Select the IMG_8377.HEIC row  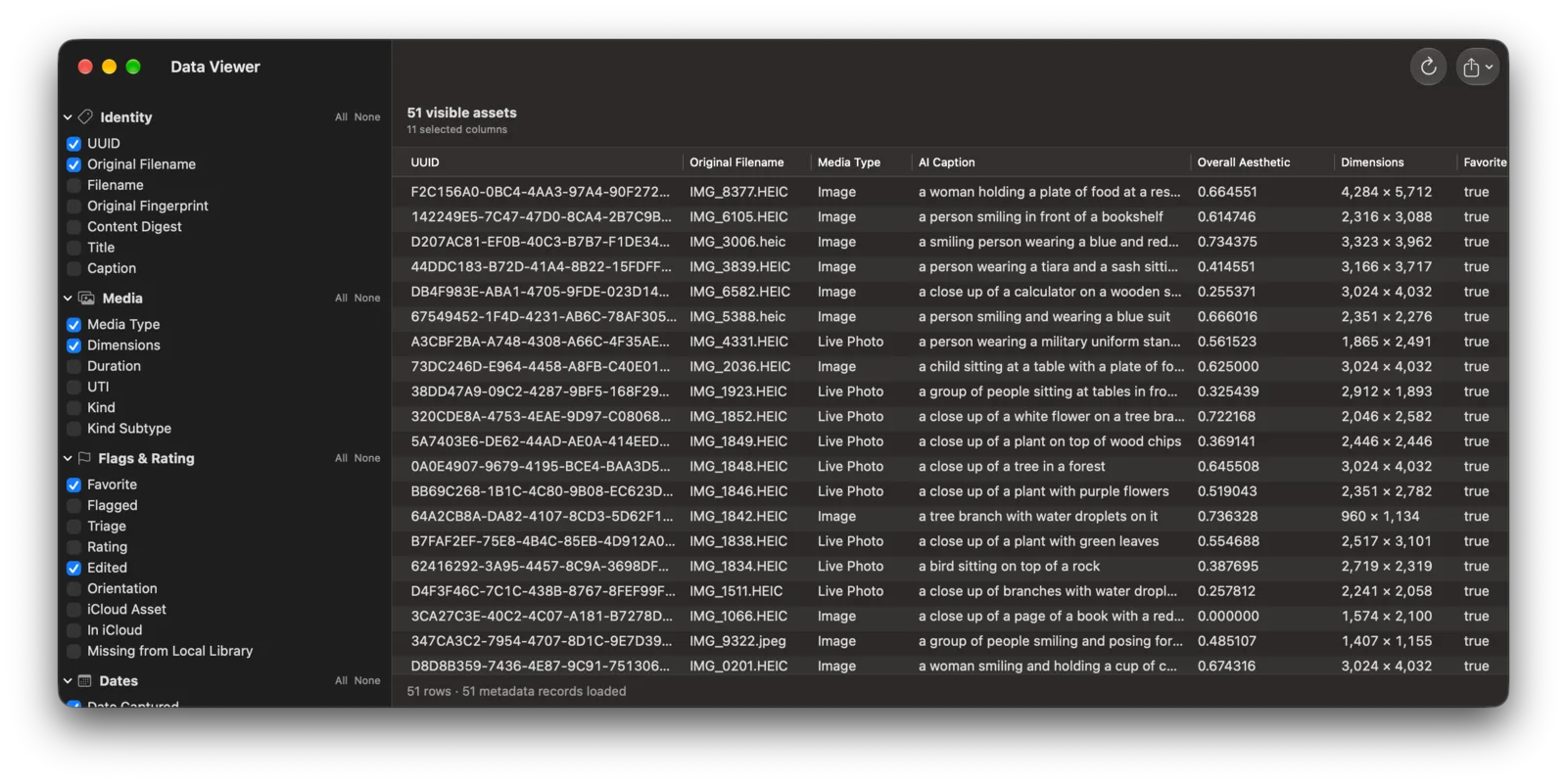coord(950,192)
